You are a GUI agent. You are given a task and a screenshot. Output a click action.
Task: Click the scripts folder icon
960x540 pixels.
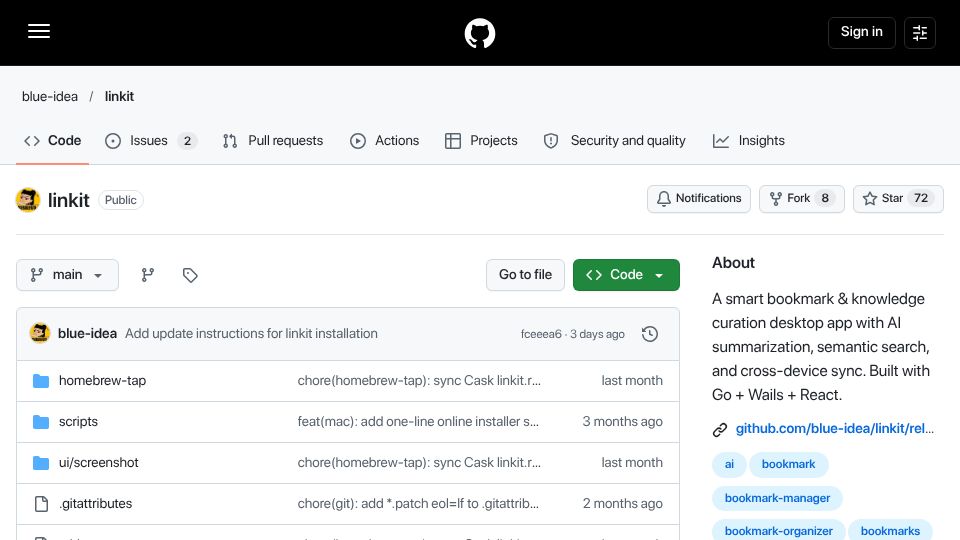[41, 422]
